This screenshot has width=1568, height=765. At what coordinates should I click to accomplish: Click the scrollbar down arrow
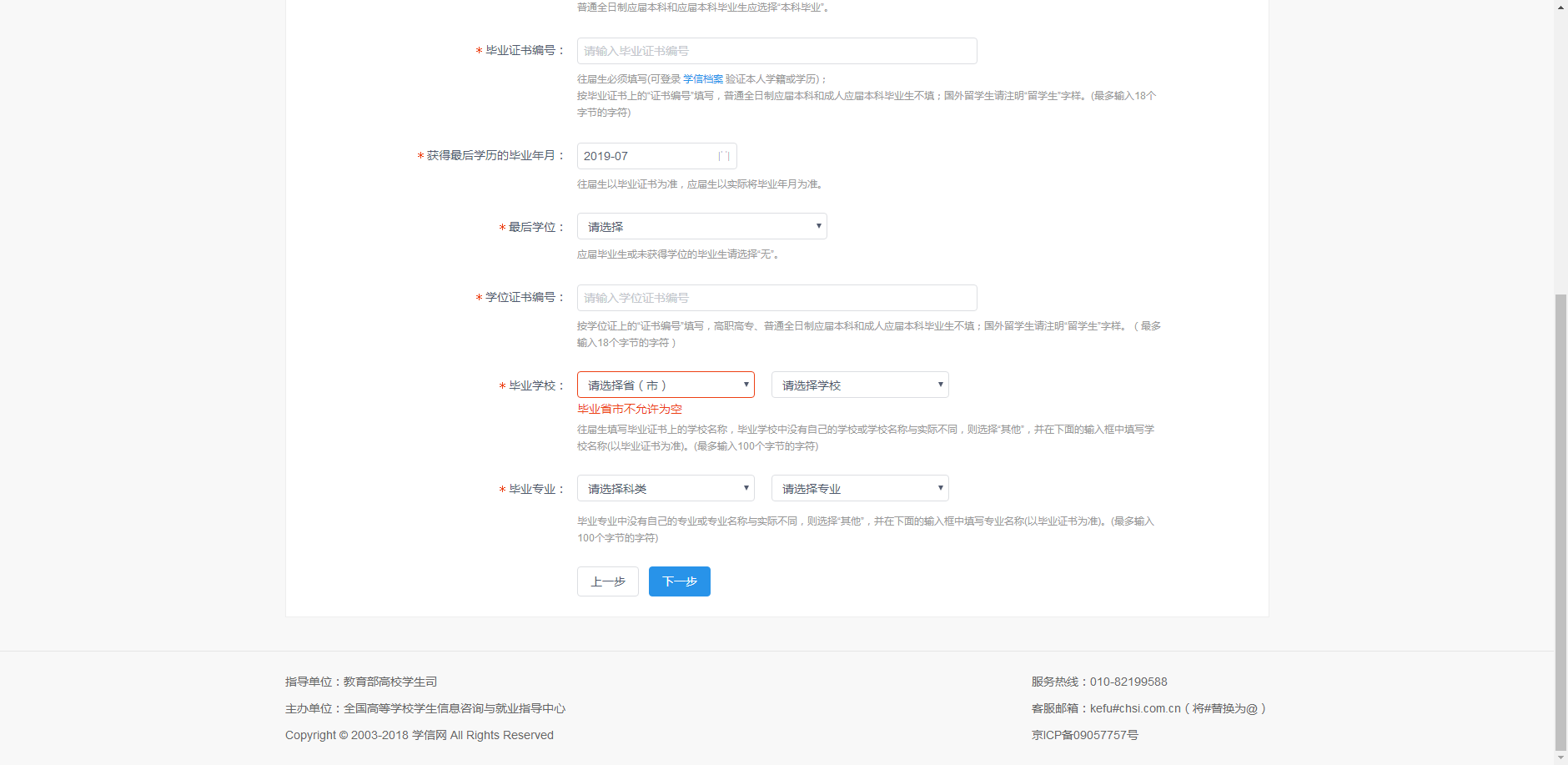pyautogui.click(x=1560, y=757)
